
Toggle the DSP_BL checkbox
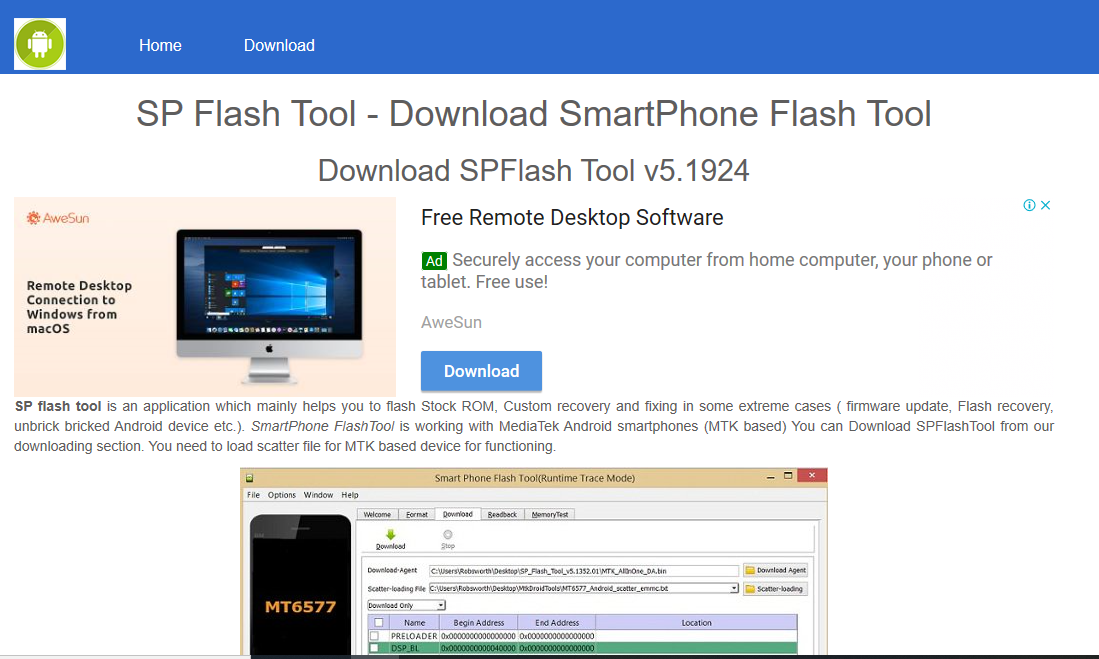click(374, 648)
